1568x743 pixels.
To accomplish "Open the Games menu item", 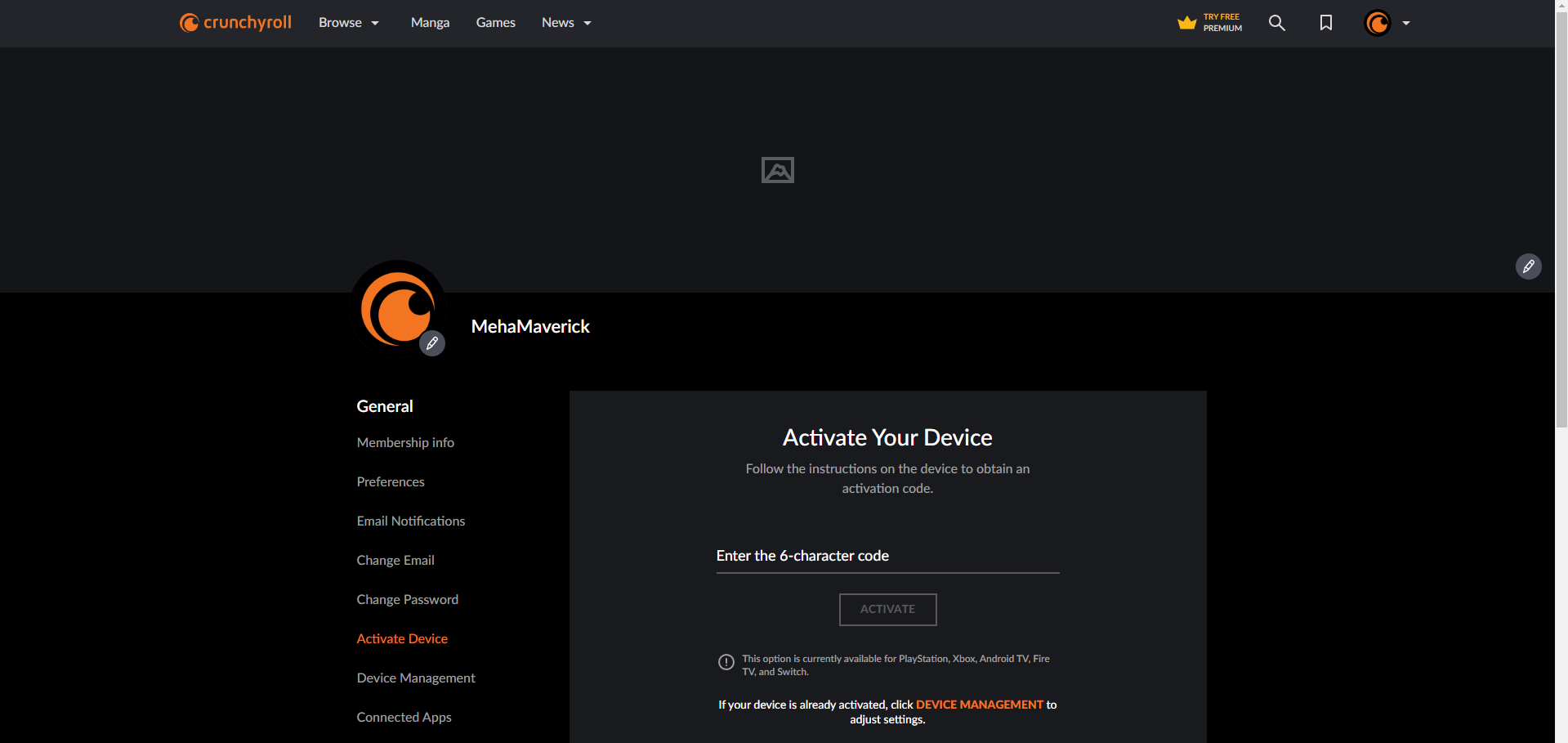I will pyautogui.click(x=495, y=23).
